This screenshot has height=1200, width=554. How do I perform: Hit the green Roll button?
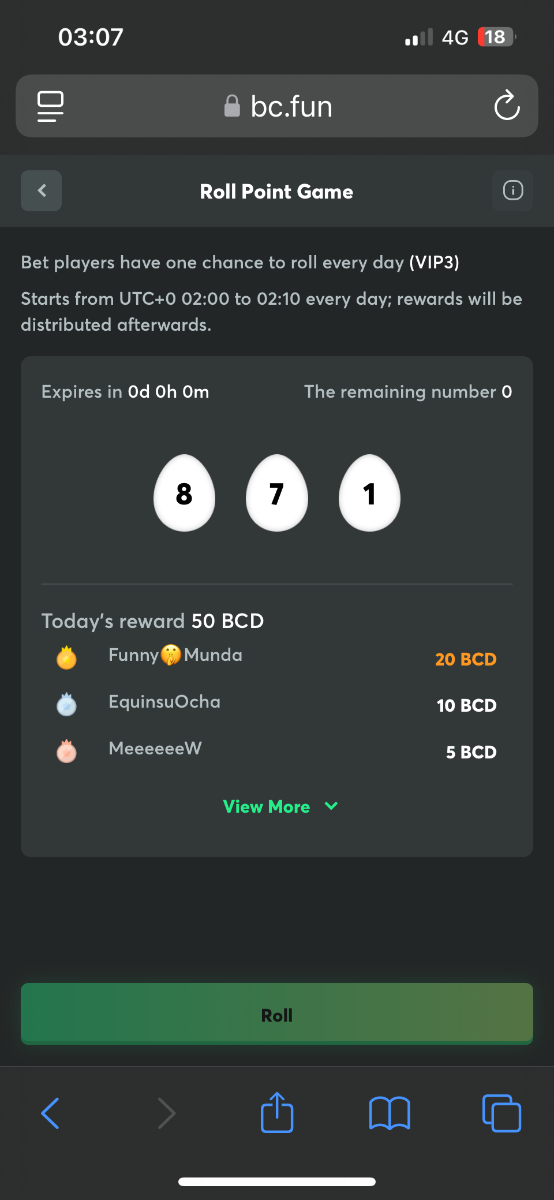click(x=277, y=1014)
